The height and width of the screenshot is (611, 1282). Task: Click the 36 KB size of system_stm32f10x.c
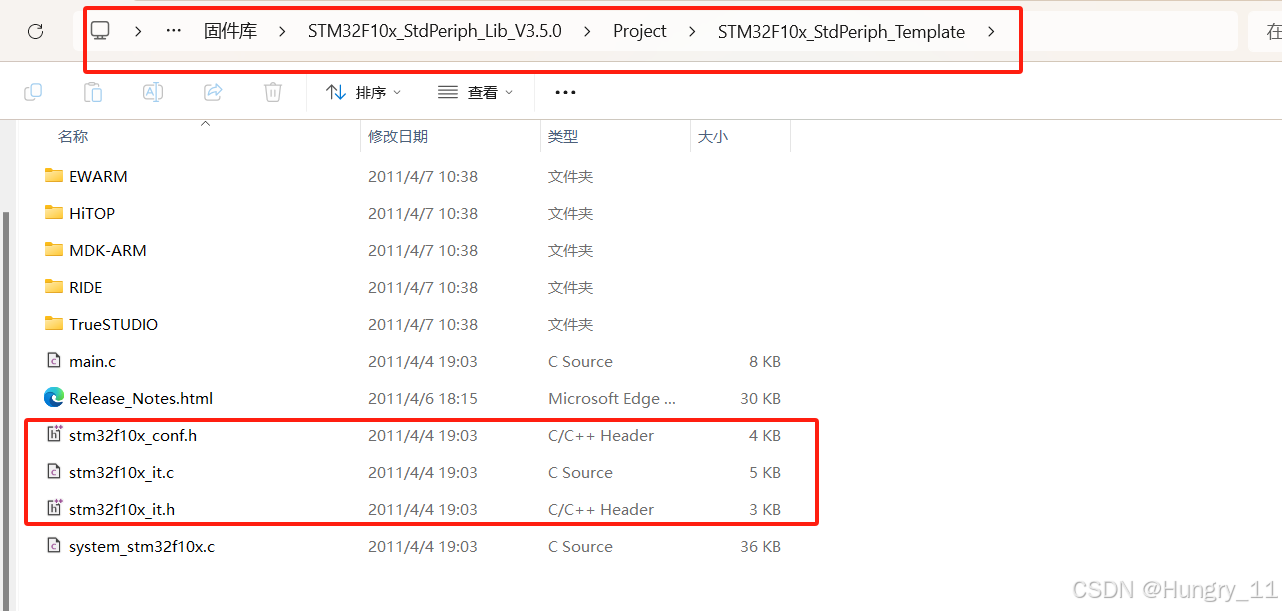[760, 546]
